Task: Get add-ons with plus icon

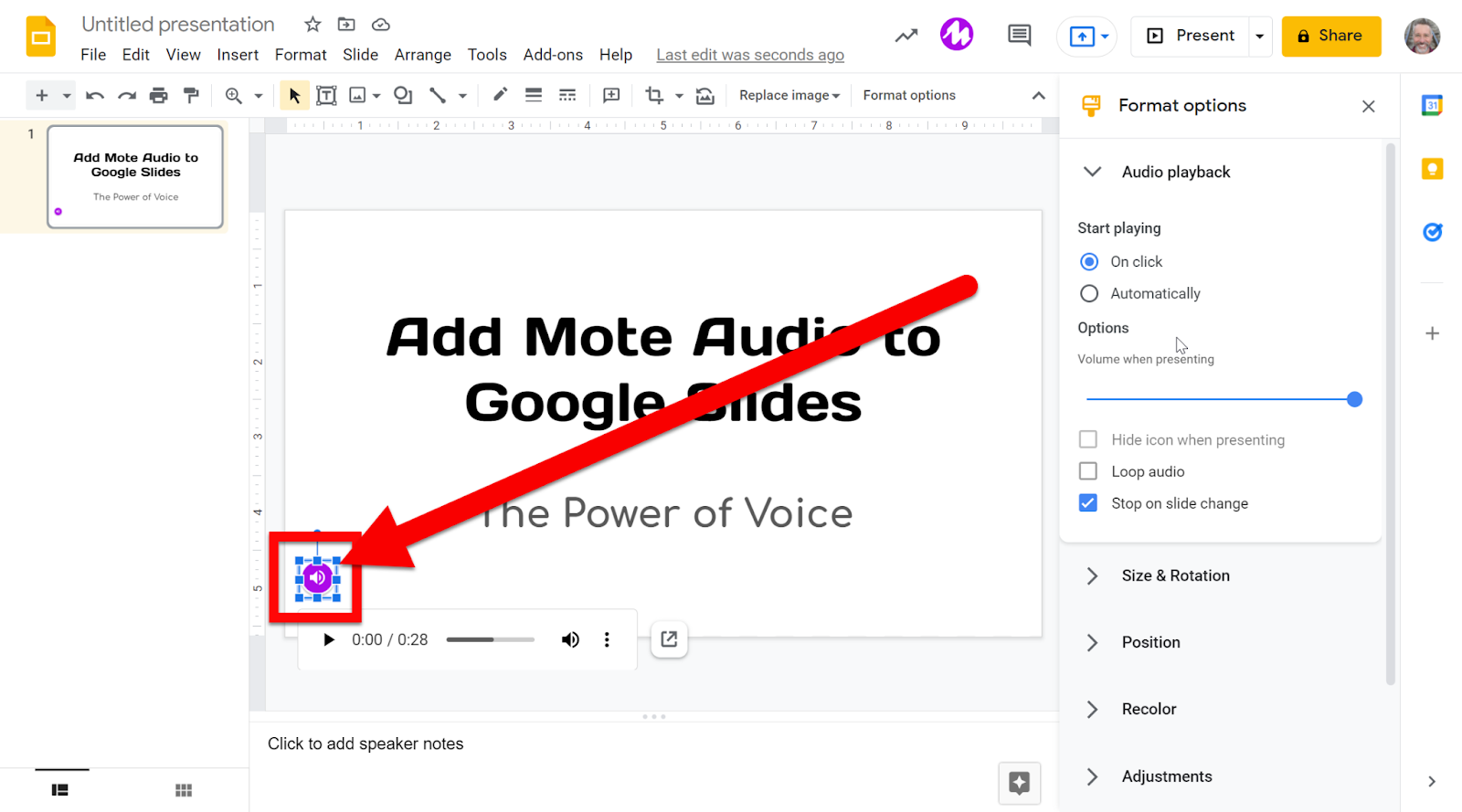Action: click(x=1432, y=333)
